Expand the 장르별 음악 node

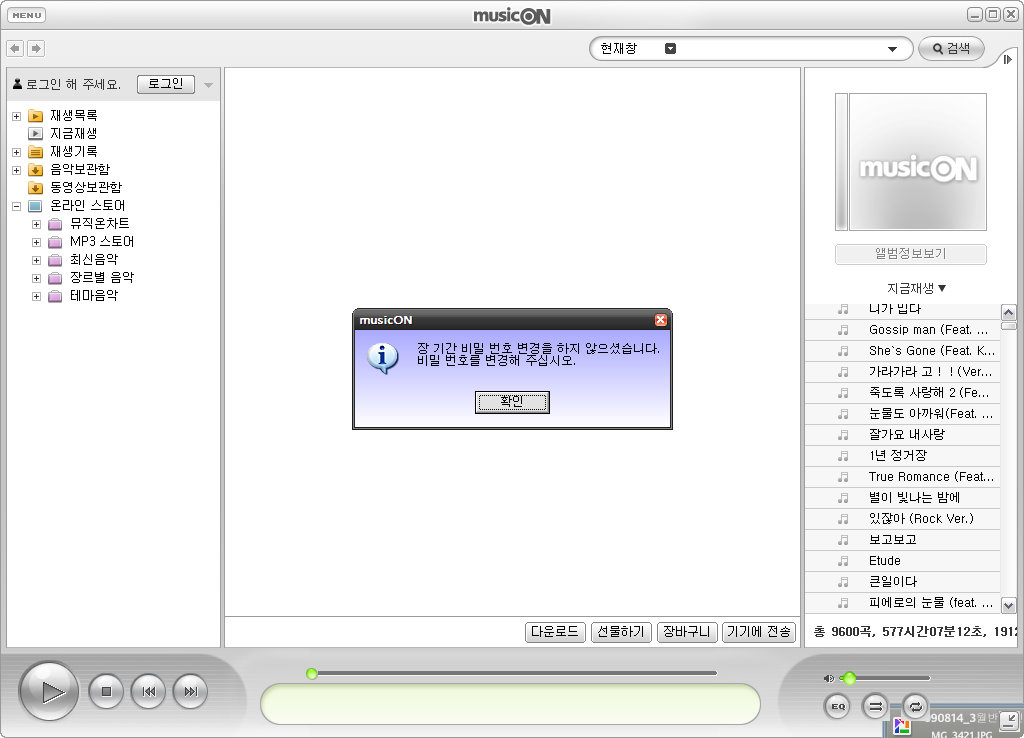tap(37, 278)
